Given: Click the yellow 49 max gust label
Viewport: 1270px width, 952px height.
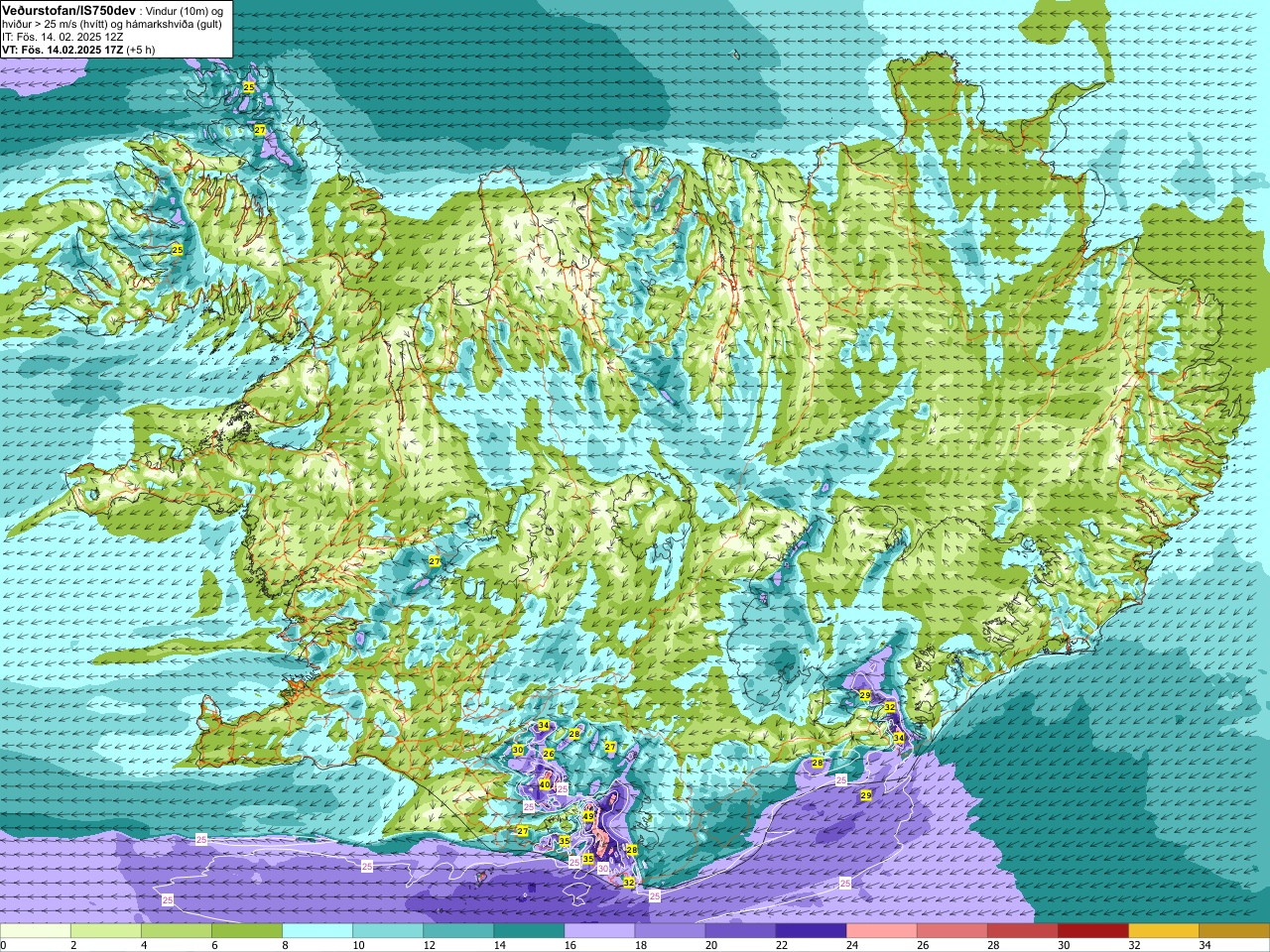Looking at the screenshot, I should (x=588, y=816).
